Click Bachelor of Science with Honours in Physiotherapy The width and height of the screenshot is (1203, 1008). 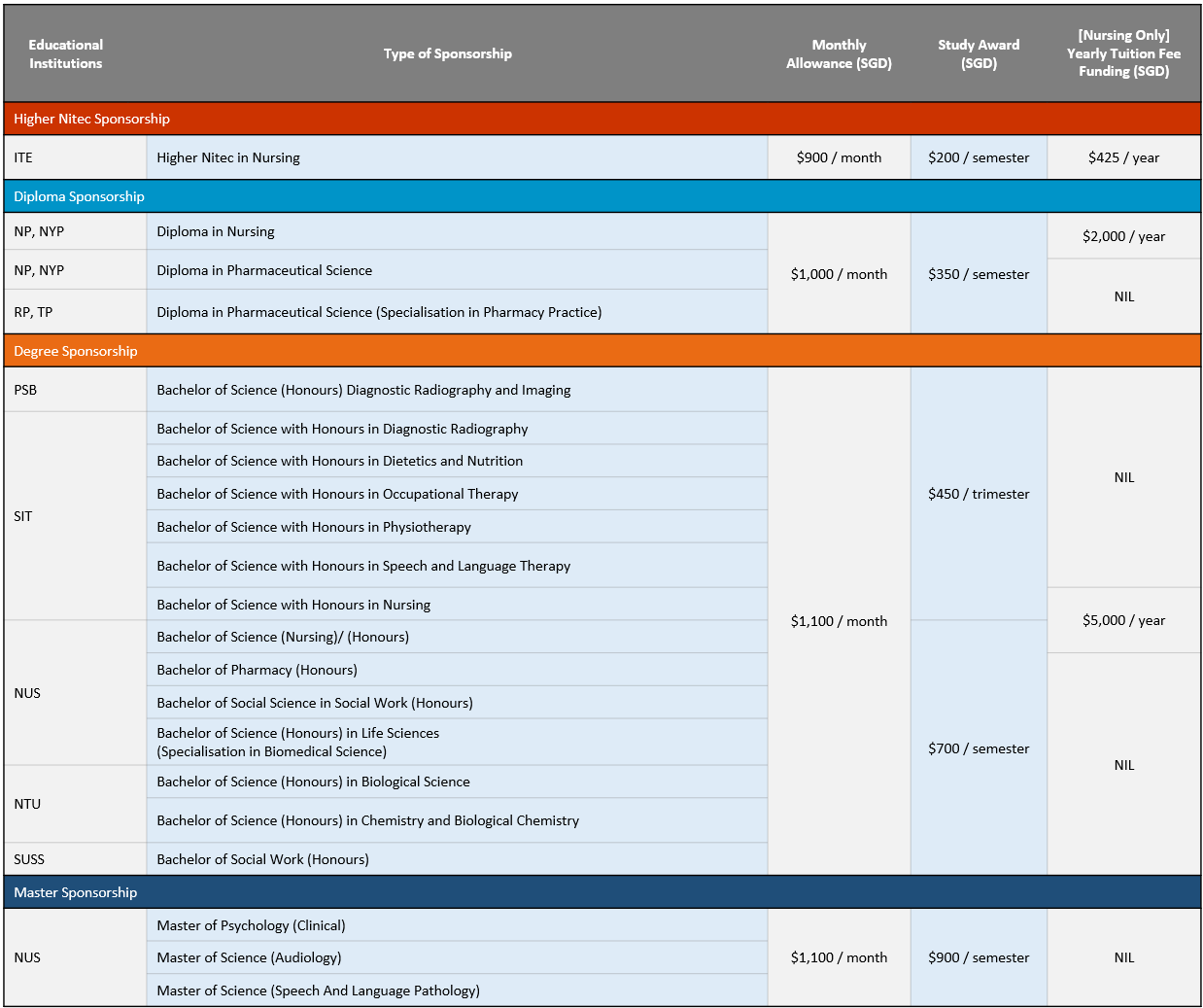coord(314,527)
